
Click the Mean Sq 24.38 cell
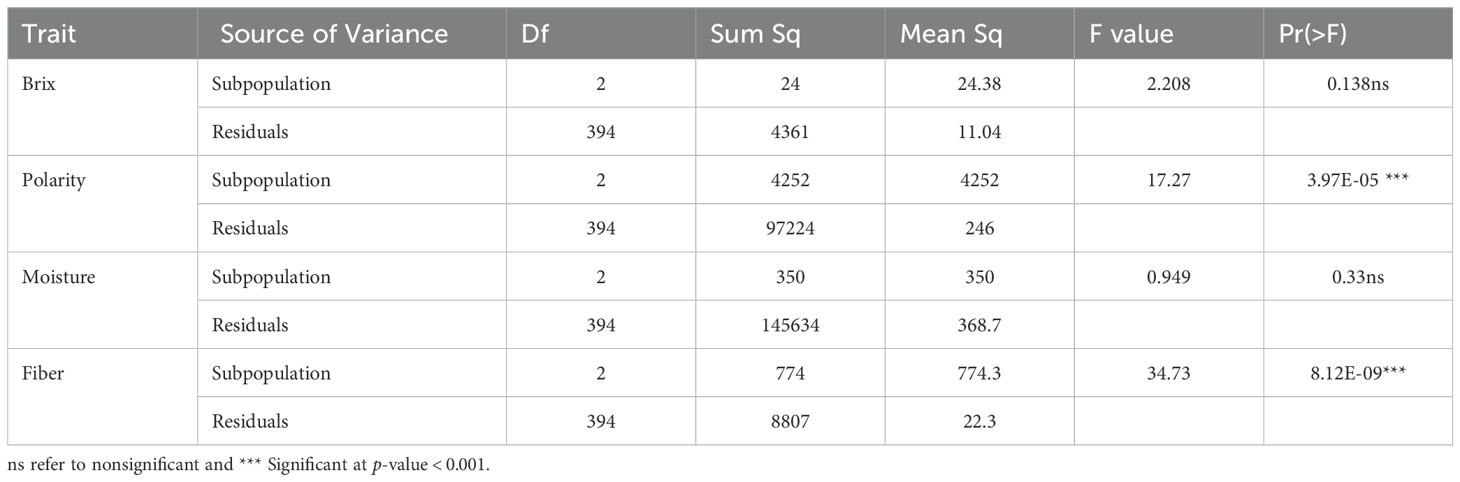(x=978, y=84)
